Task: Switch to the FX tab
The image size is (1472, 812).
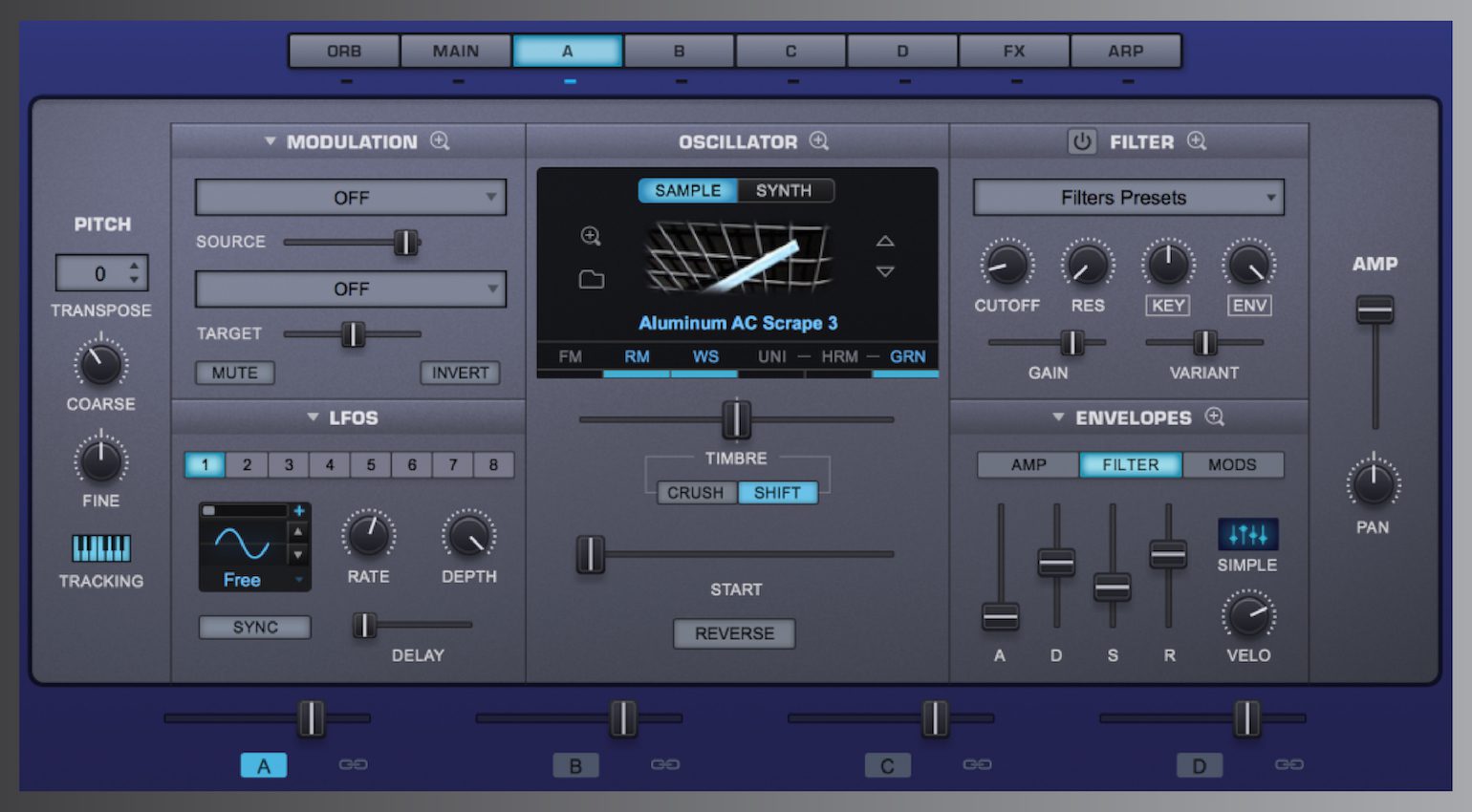Action: click(x=1014, y=51)
